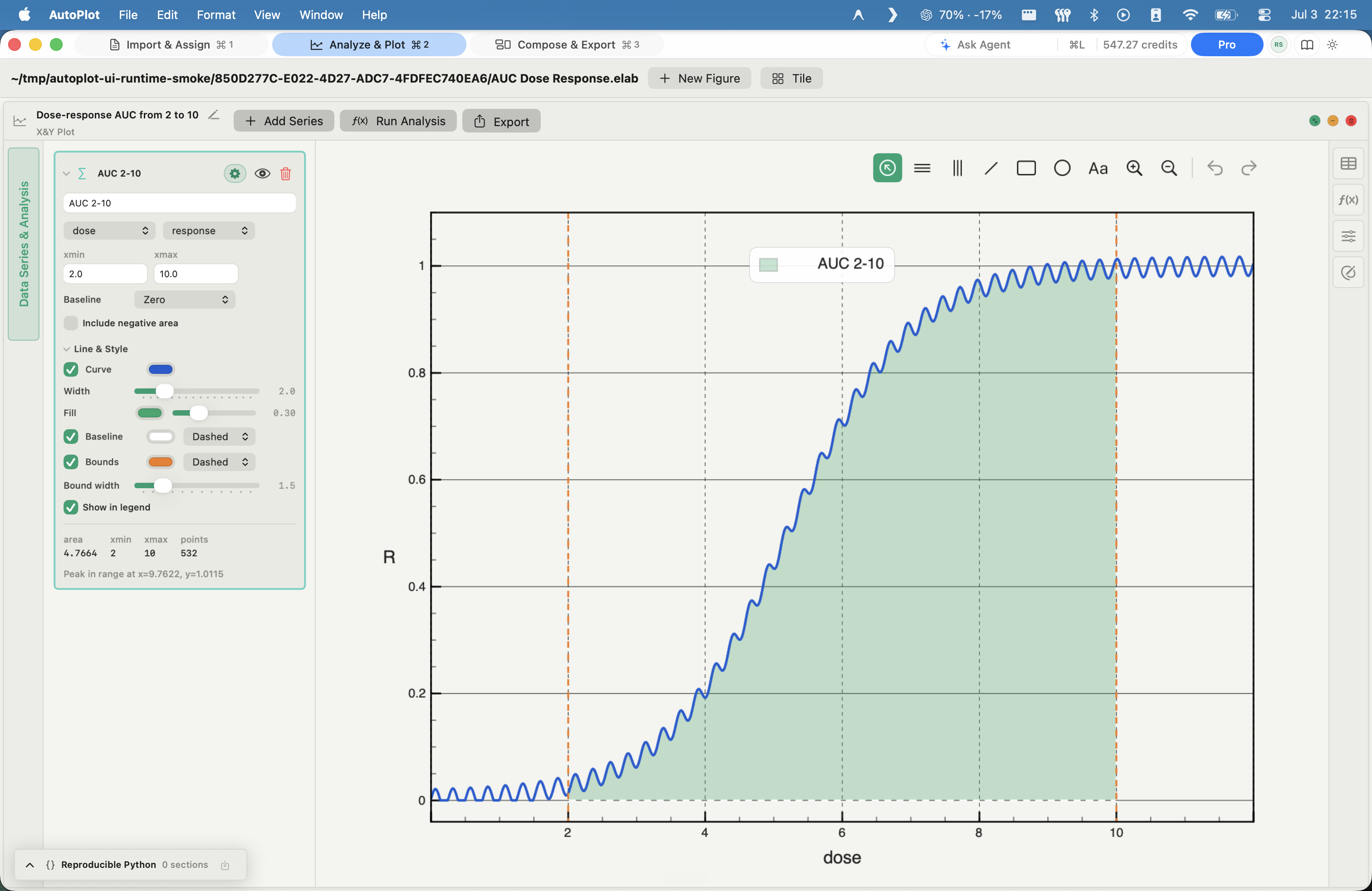Toggle the light/dark theme sun icon
Image resolution: width=1372 pixels, height=891 pixels.
point(1332,44)
